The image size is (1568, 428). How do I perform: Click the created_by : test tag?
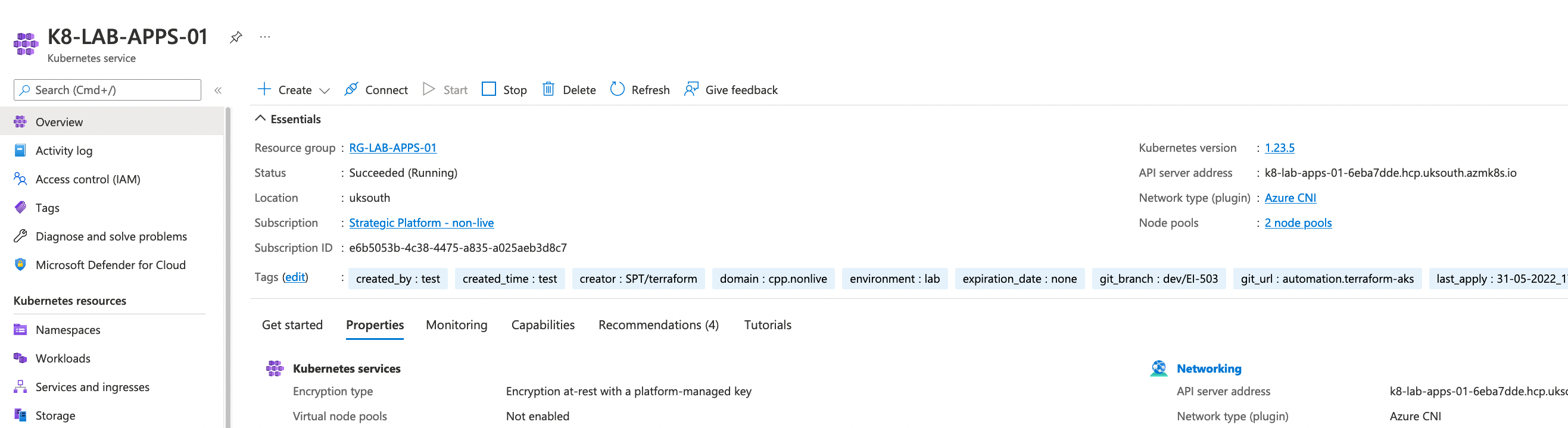coord(398,279)
